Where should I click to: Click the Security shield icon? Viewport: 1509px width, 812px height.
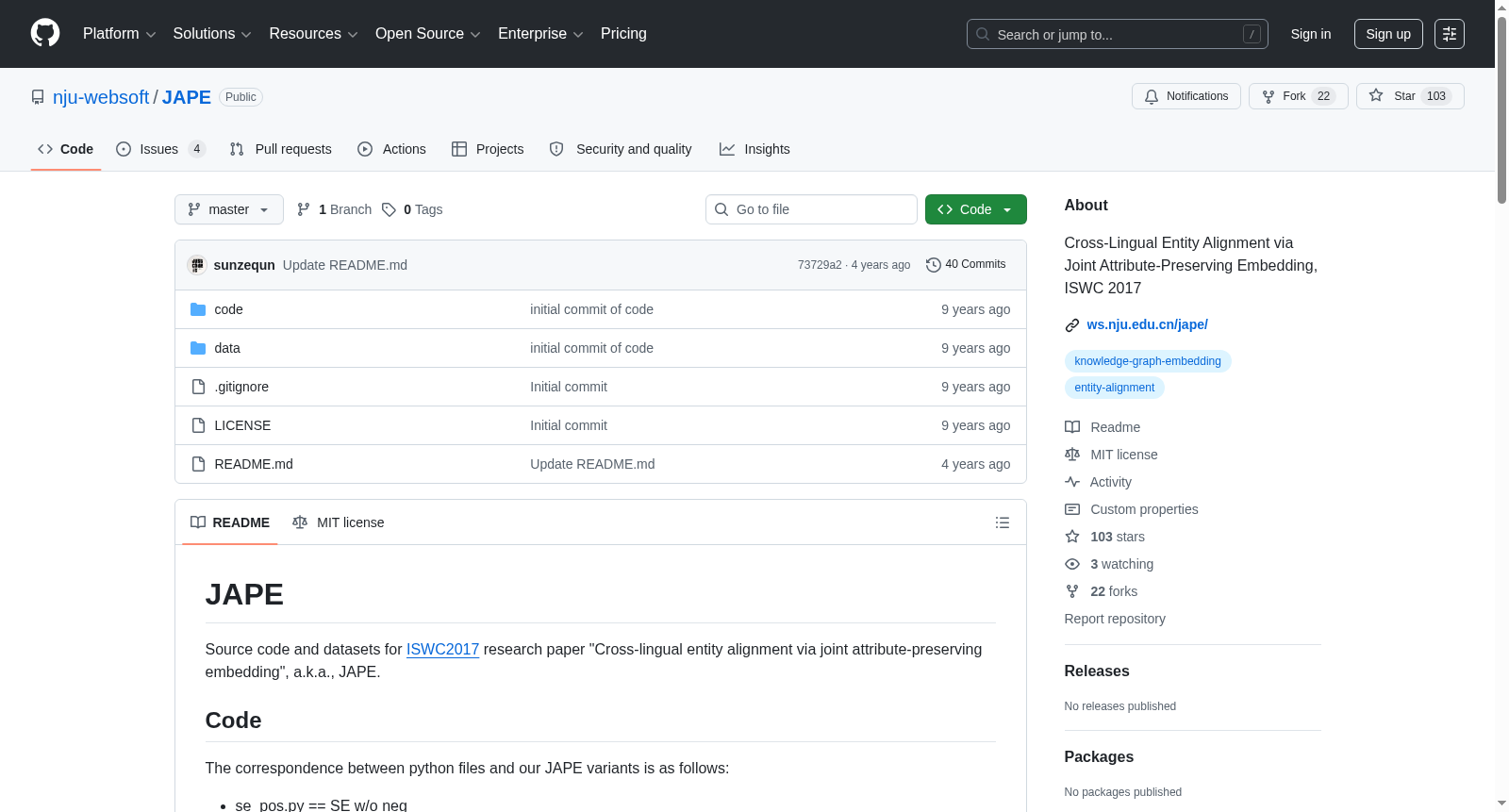(556, 149)
